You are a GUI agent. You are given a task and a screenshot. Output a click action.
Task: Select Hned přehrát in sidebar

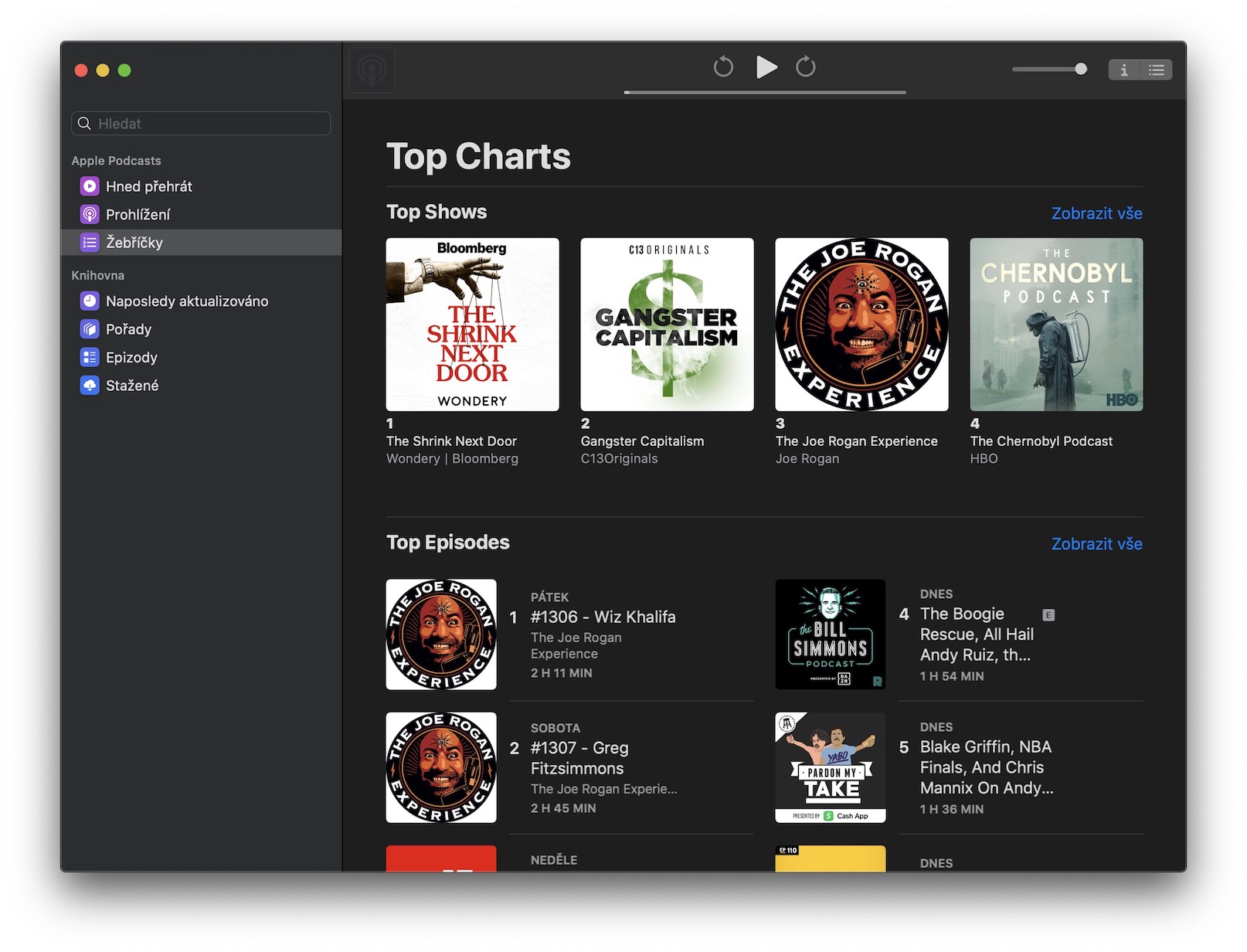point(201,186)
